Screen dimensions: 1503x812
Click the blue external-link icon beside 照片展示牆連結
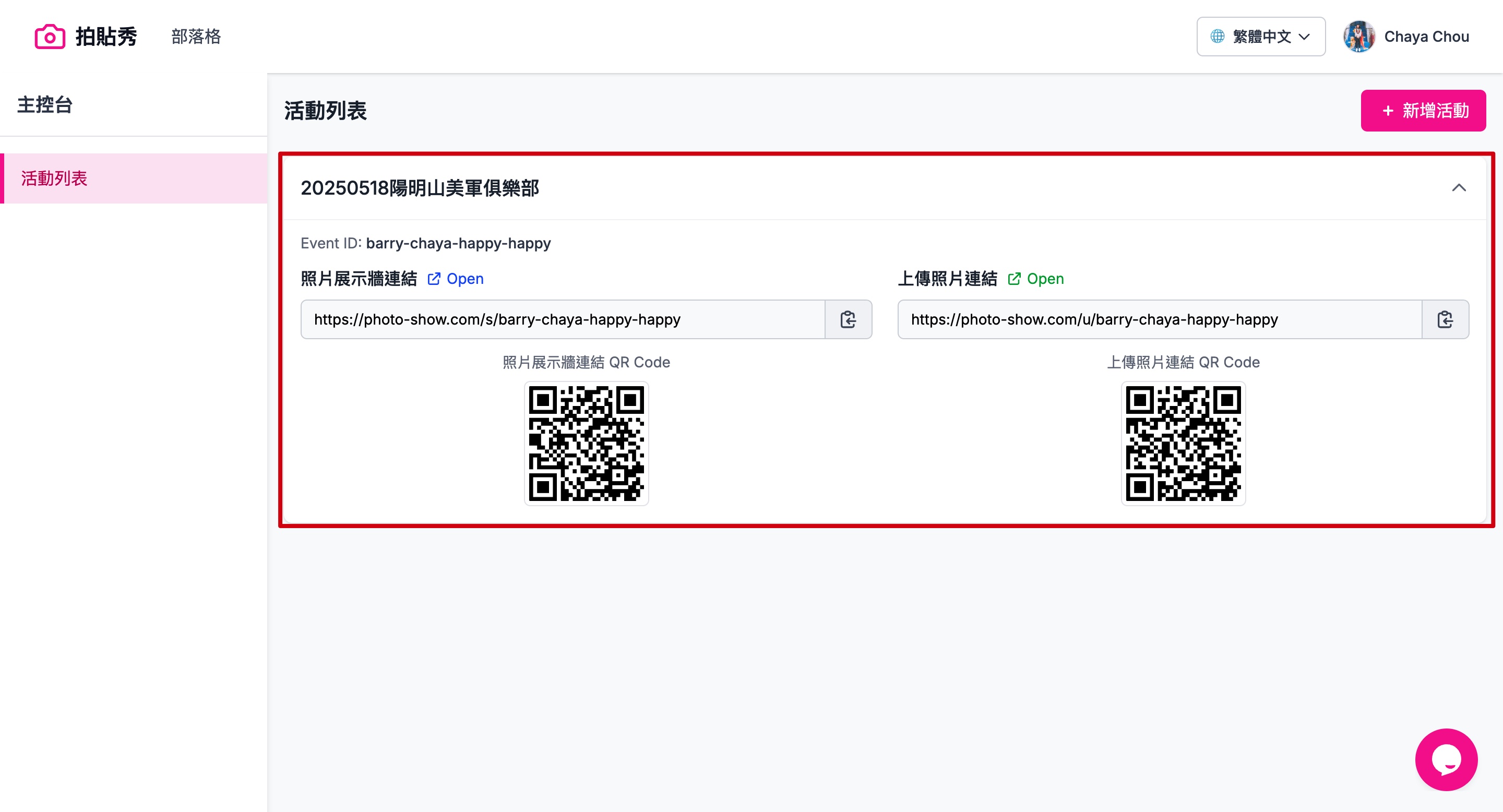(x=434, y=279)
